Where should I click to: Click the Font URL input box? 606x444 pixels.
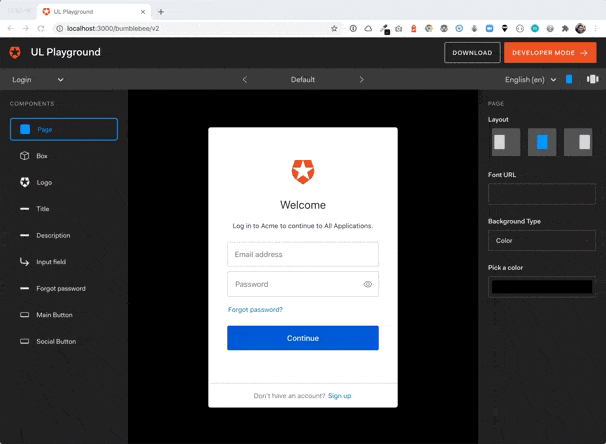tap(541, 194)
